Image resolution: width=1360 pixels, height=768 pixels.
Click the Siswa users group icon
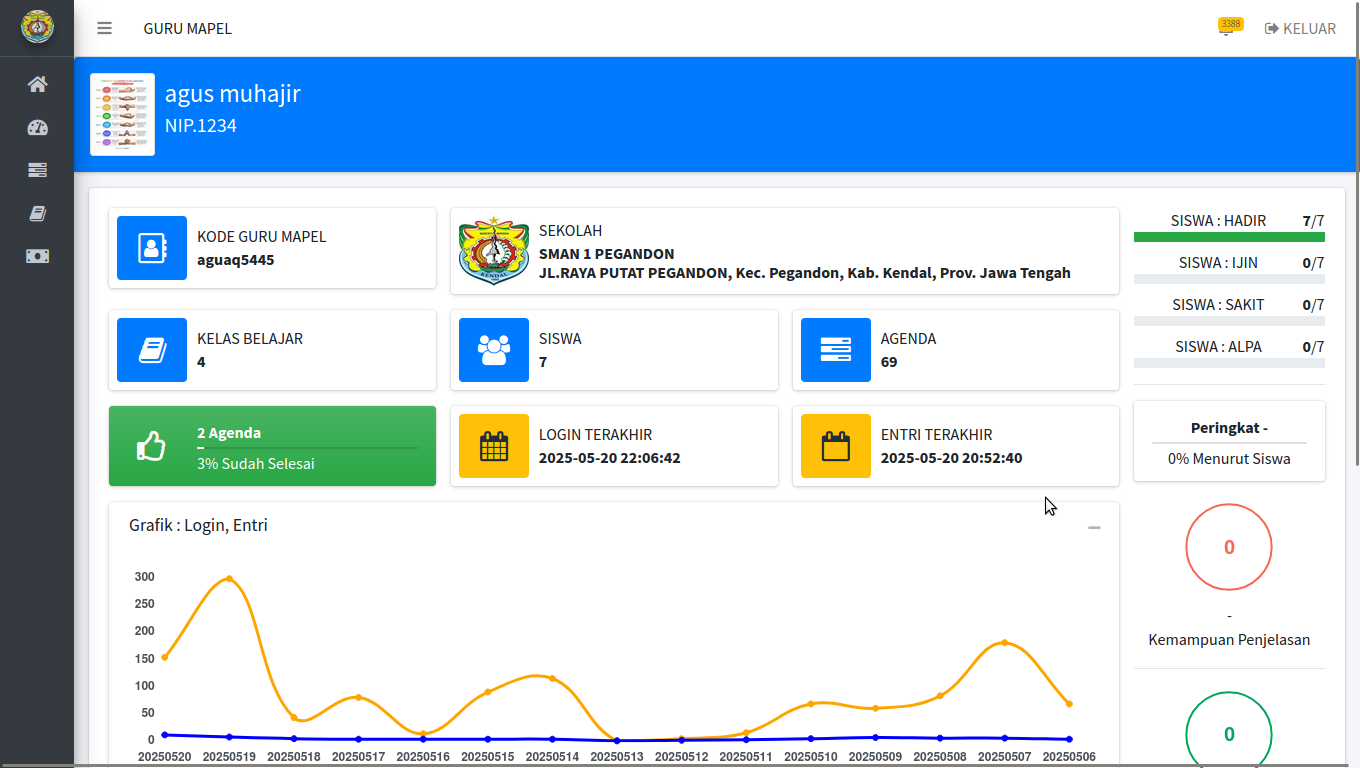point(494,350)
